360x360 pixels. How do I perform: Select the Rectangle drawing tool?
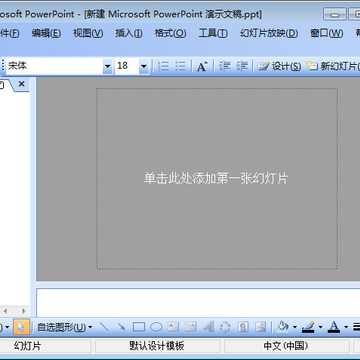coord(139,327)
